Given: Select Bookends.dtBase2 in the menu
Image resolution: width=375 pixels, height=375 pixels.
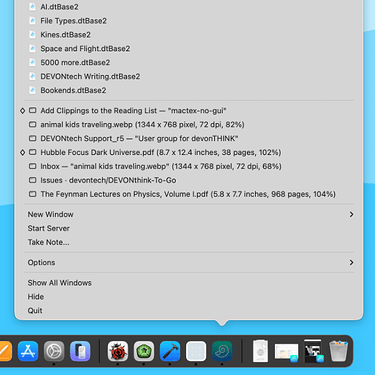Looking at the screenshot, I should (x=189, y=90).
